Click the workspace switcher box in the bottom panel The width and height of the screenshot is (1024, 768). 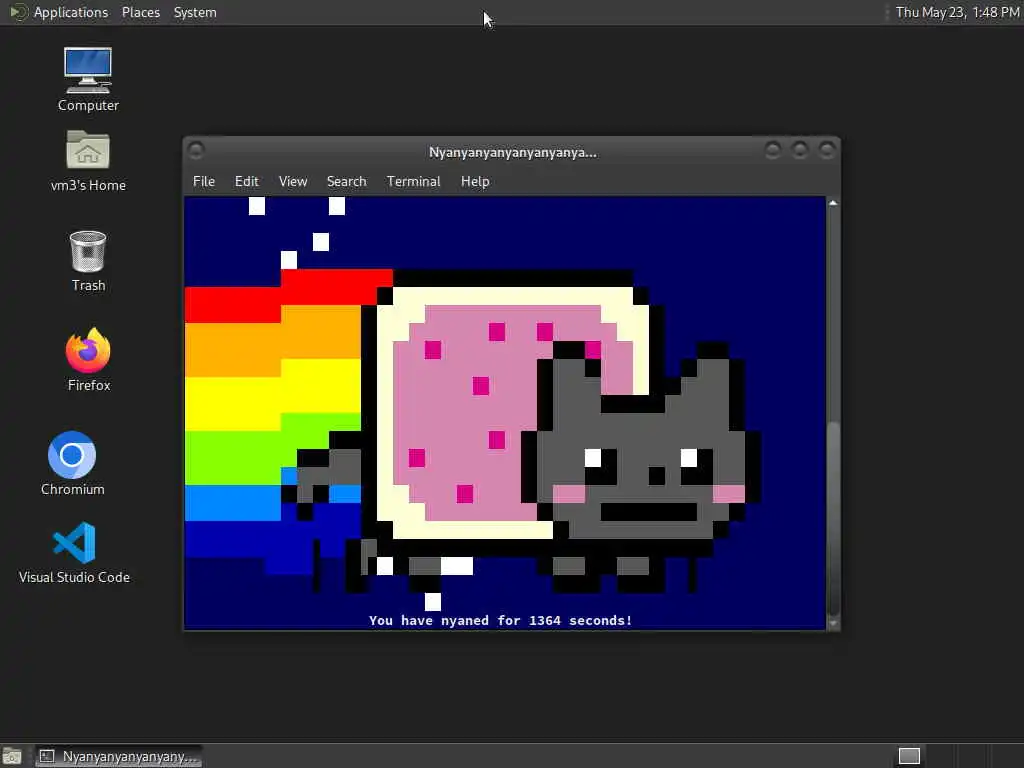pyautogui.click(x=909, y=756)
